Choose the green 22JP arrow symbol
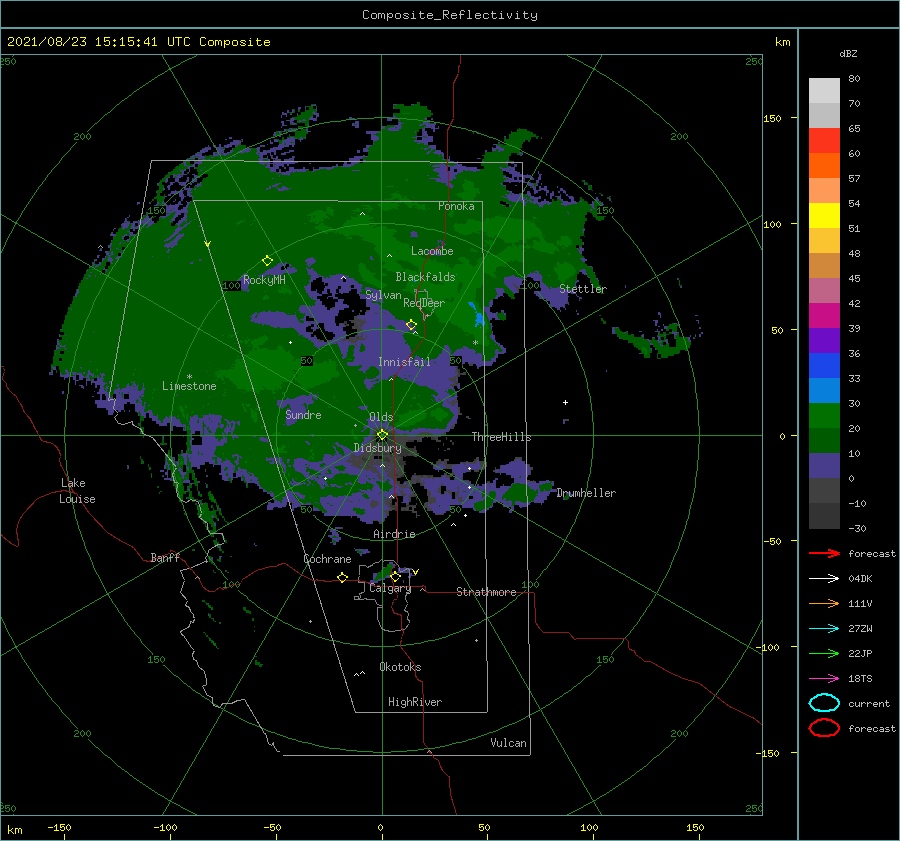900x841 pixels. coord(824,653)
